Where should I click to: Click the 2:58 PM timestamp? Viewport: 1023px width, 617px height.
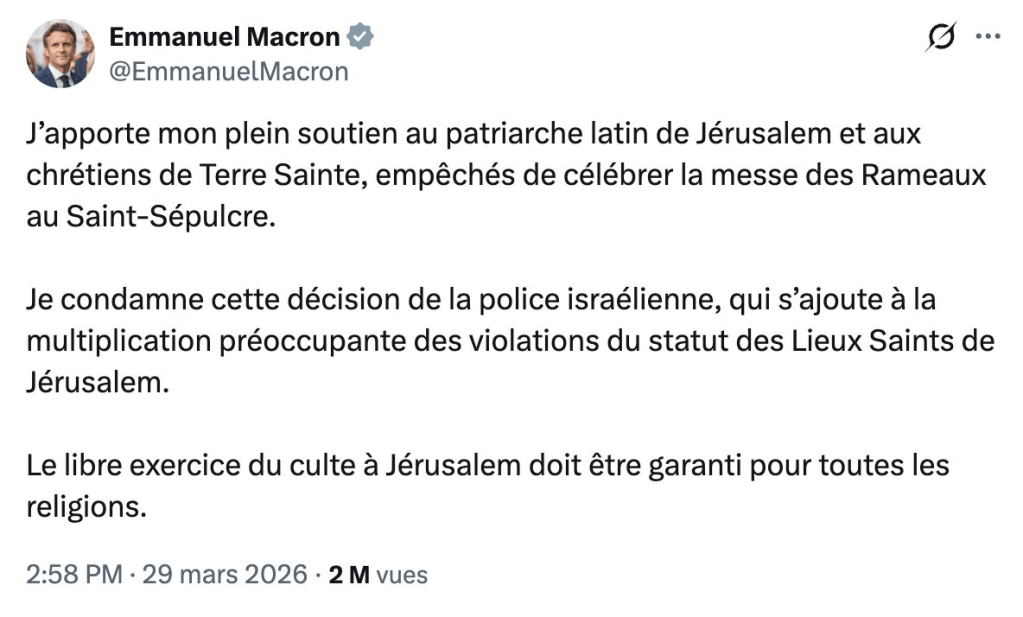tap(74, 575)
